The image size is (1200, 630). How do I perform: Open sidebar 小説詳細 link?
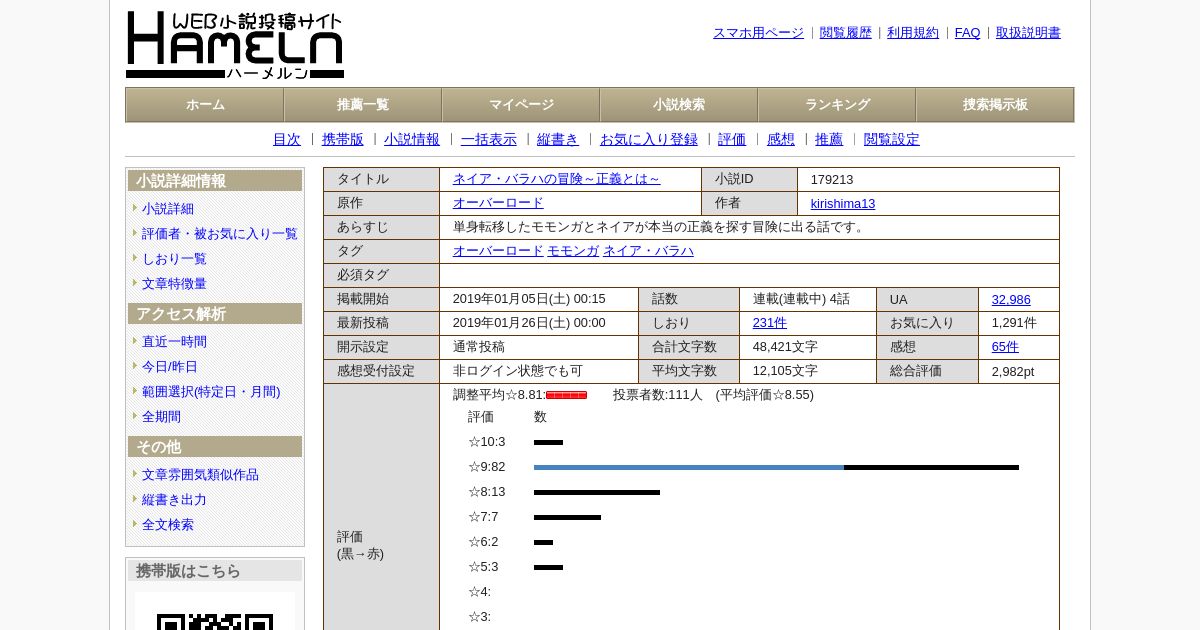click(x=168, y=209)
